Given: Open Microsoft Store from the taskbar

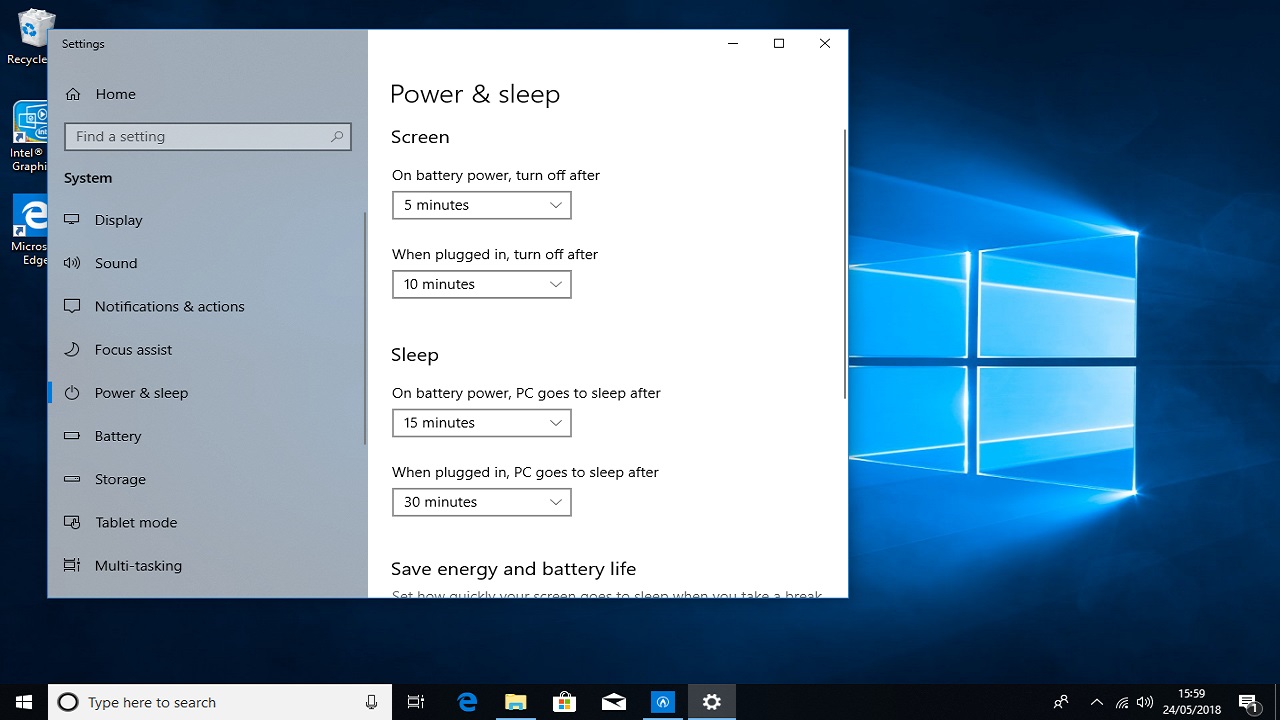Looking at the screenshot, I should click(564, 702).
